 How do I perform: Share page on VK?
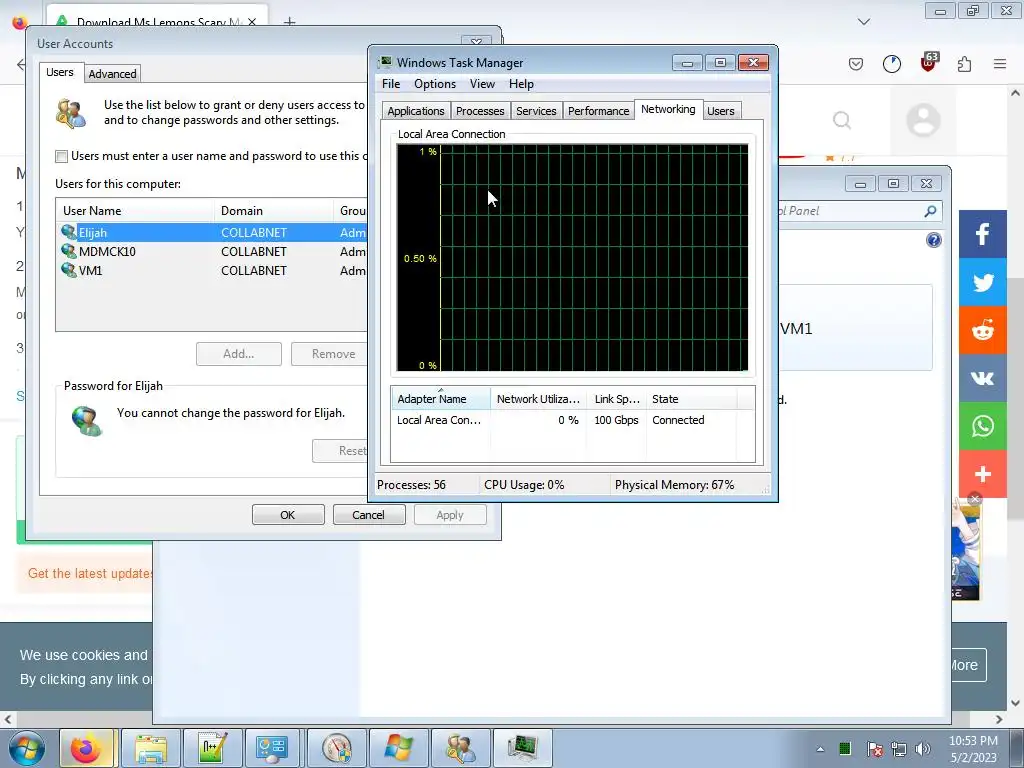pyautogui.click(x=982, y=378)
